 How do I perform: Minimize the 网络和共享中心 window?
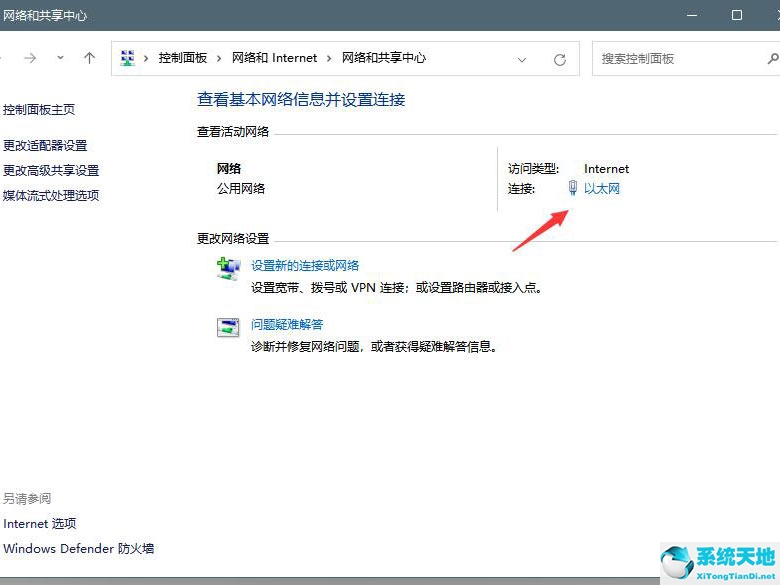pos(692,15)
